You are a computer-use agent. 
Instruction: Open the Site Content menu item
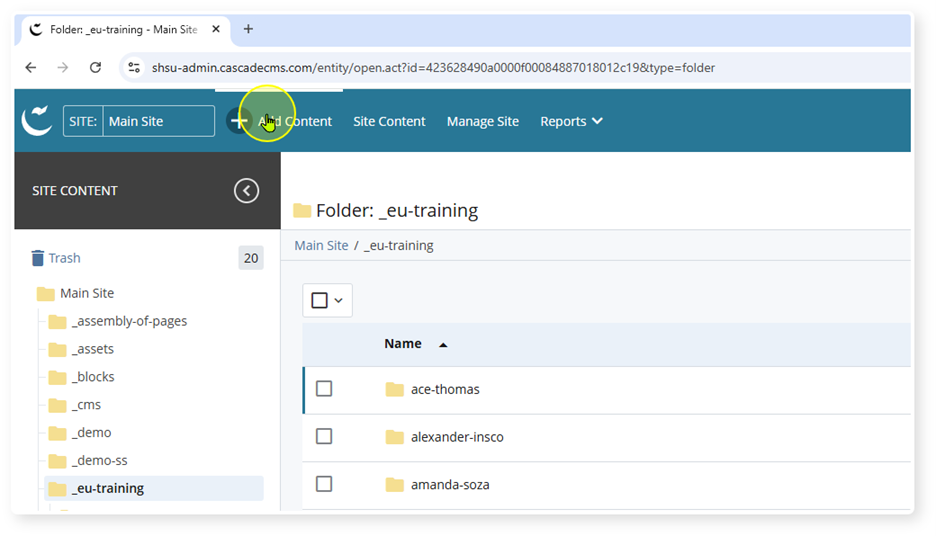(389, 121)
